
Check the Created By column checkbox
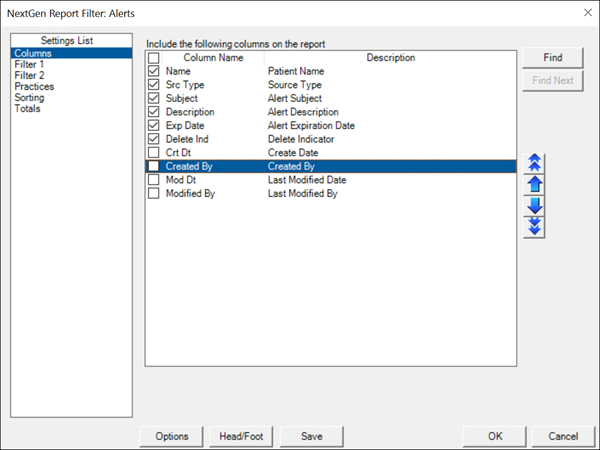153,166
